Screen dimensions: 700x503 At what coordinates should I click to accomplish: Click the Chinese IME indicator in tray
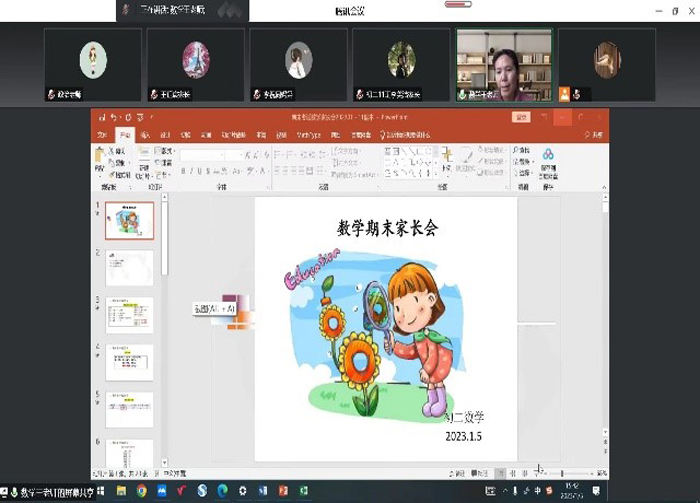coord(538,491)
